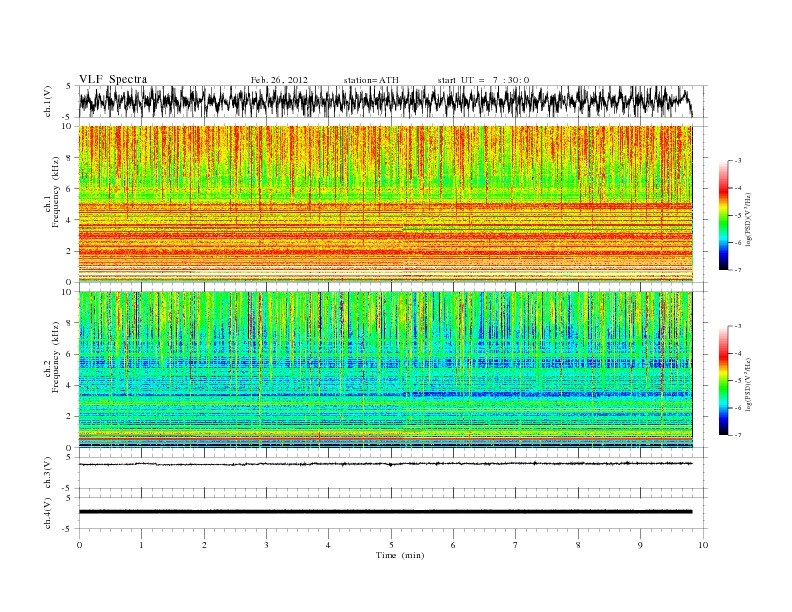The width and height of the screenshot is (792, 612).
Task: Click the ch.2 "Frequency (kHz)" axis label
Action: pyautogui.click(x=56, y=356)
